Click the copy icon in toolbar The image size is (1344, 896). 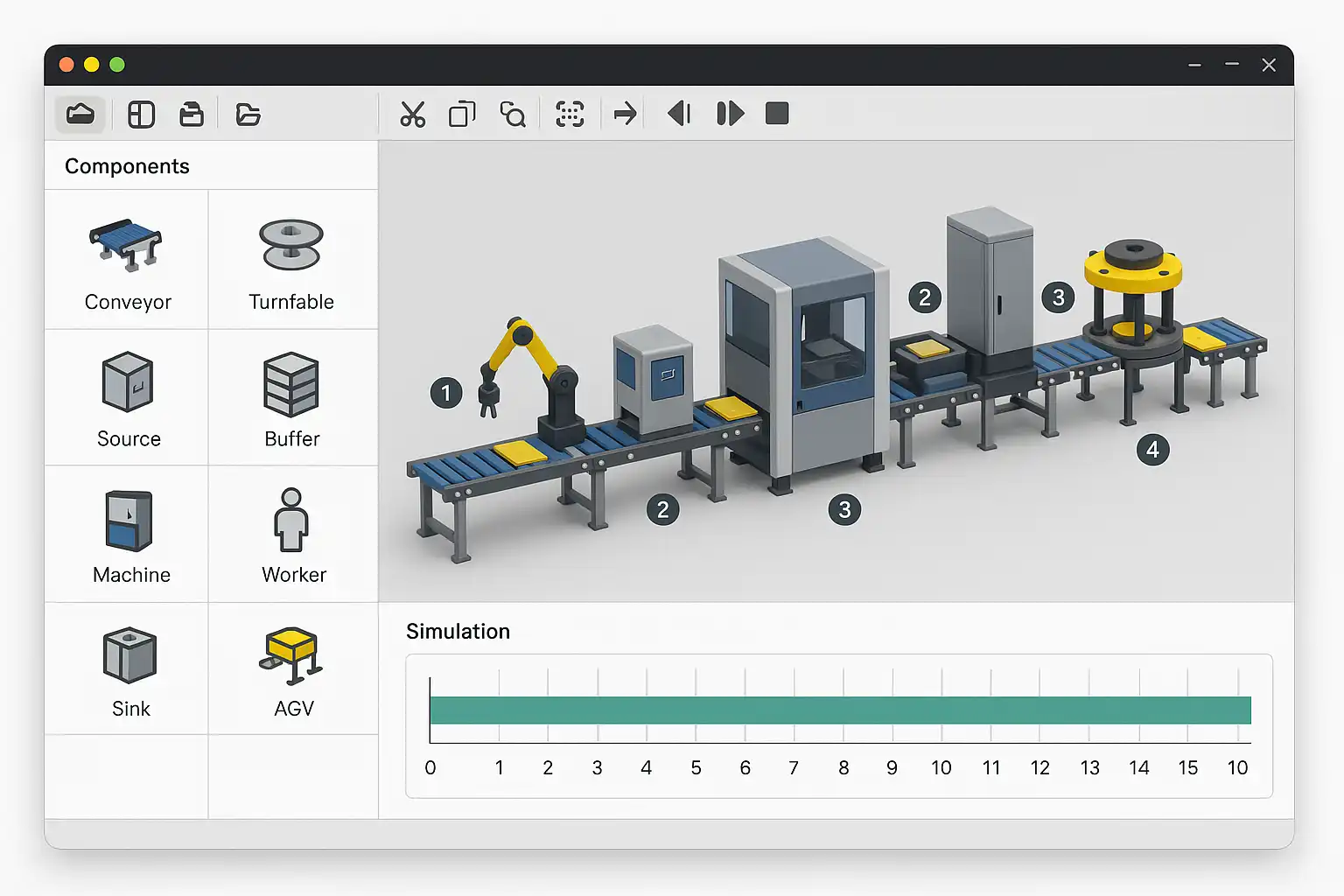tap(462, 115)
